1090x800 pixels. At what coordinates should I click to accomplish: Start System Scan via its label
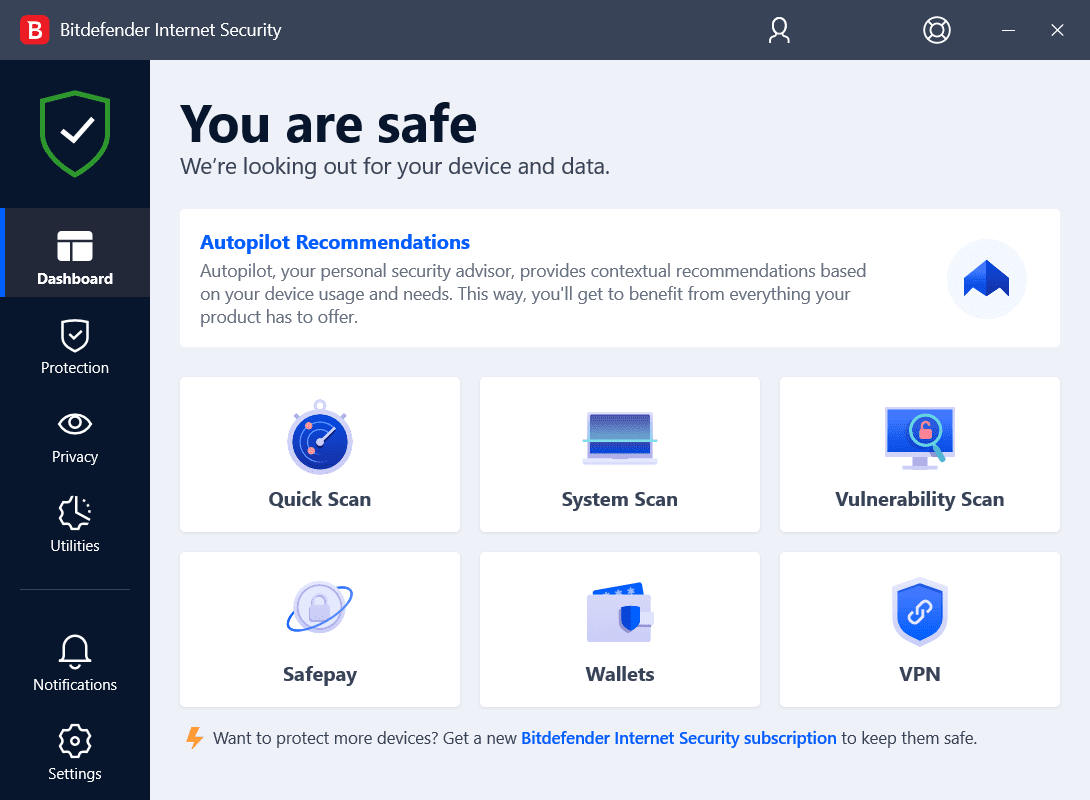pyautogui.click(x=619, y=499)
